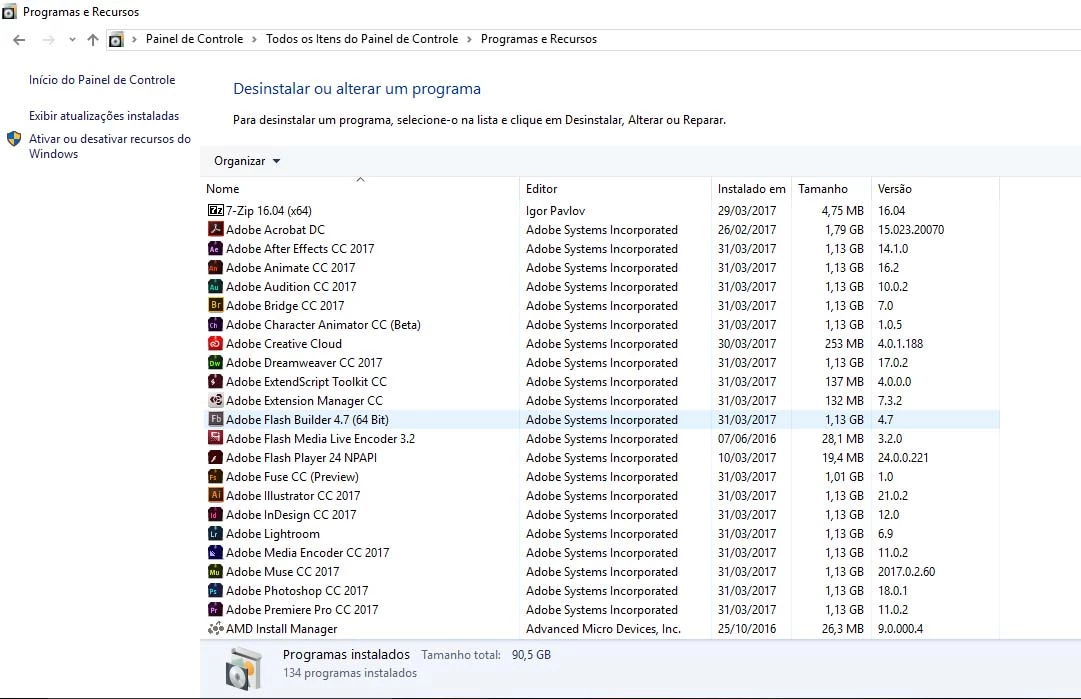Click the Adobe Fuse CC icon
Viewport: 1081px width, 699px height.
pyautogui.click(x=216, y=476)
